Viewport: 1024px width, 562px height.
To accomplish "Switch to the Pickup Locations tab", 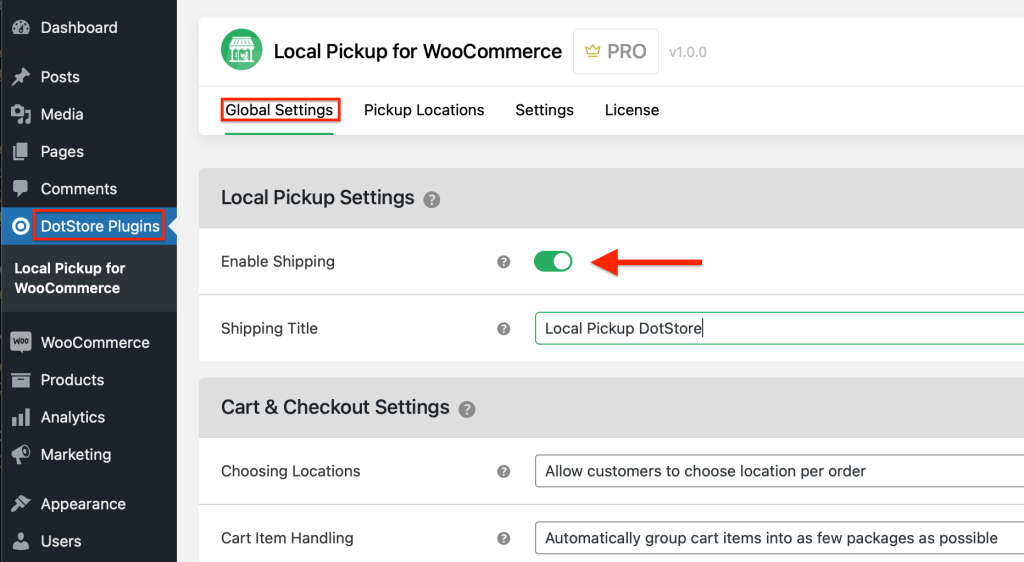I will click(x=424, y=110).
